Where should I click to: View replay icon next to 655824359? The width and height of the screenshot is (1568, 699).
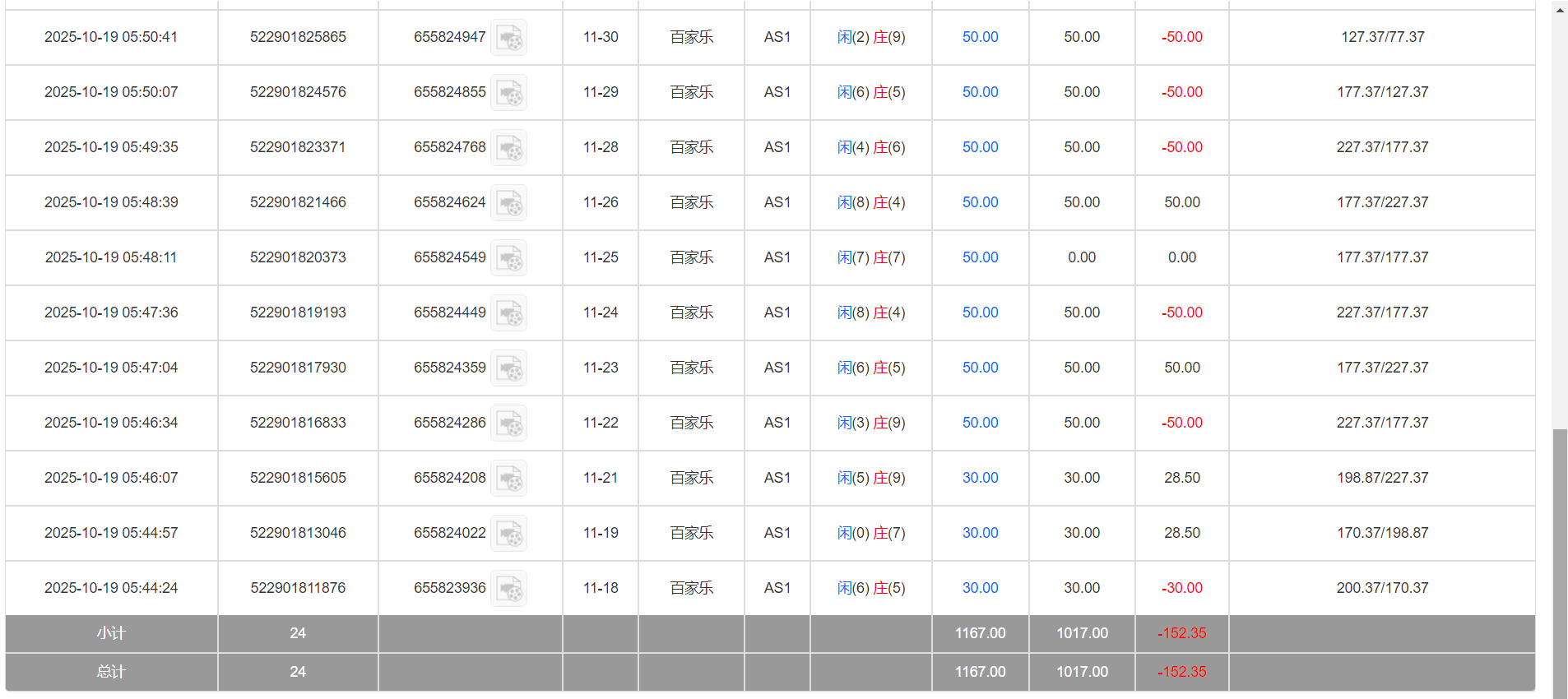(508, 368)
